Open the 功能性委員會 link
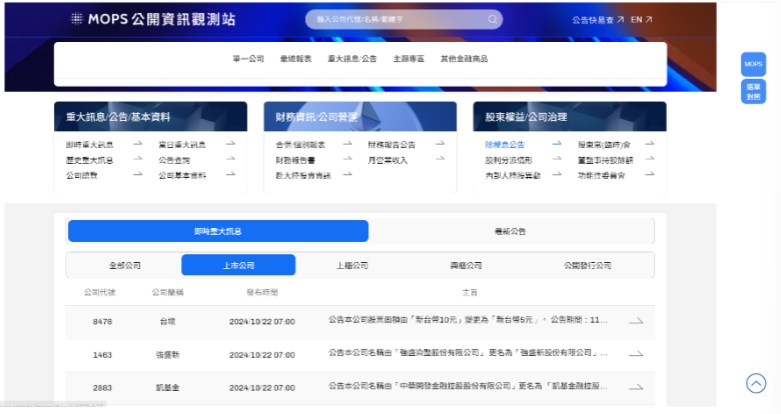781x414 pixels. (601, 175)
